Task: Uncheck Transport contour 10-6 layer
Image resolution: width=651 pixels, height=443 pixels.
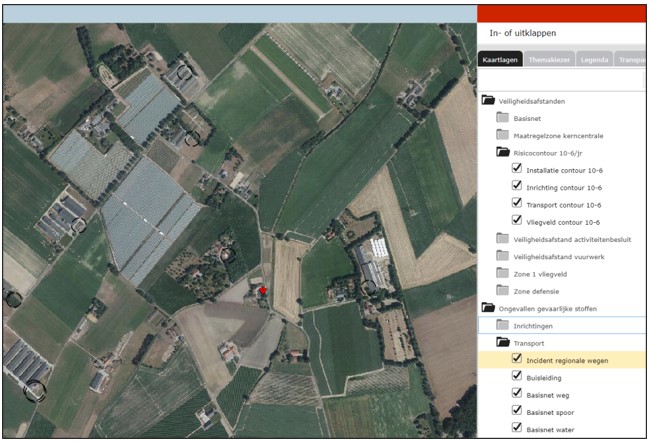Action: 516,203
